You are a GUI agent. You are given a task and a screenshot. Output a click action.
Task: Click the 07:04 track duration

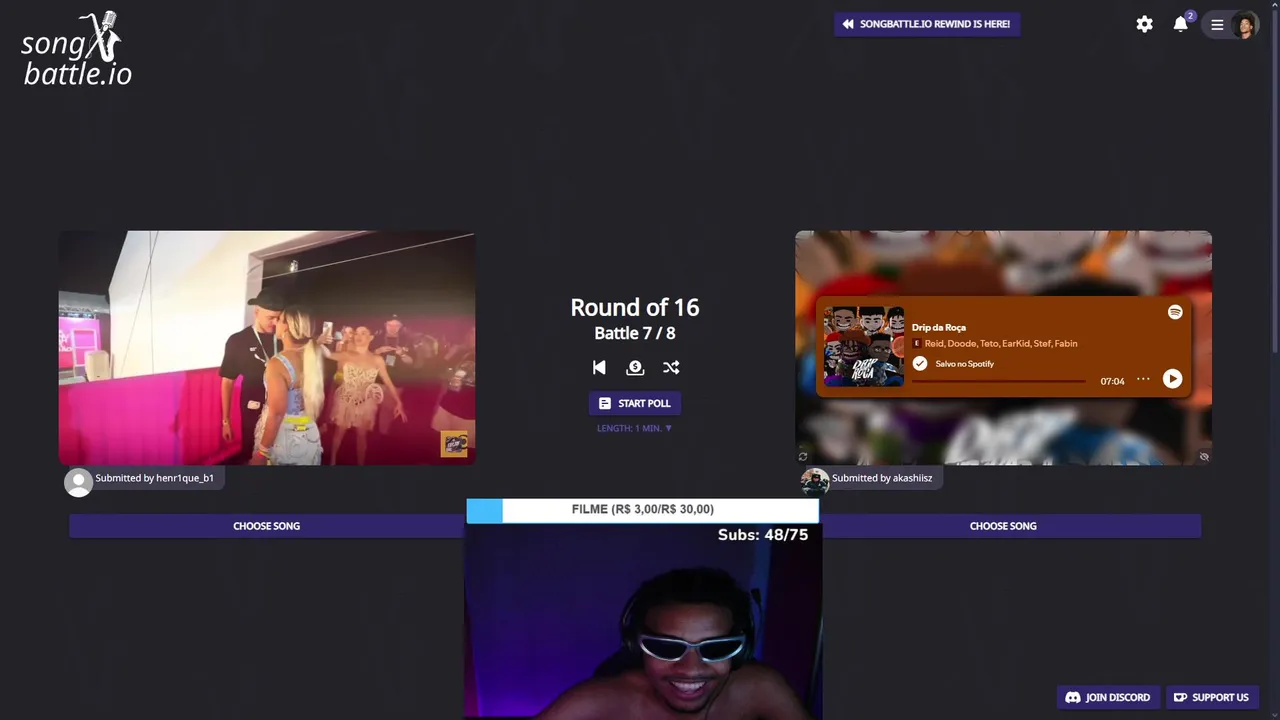coord(1112,381)
